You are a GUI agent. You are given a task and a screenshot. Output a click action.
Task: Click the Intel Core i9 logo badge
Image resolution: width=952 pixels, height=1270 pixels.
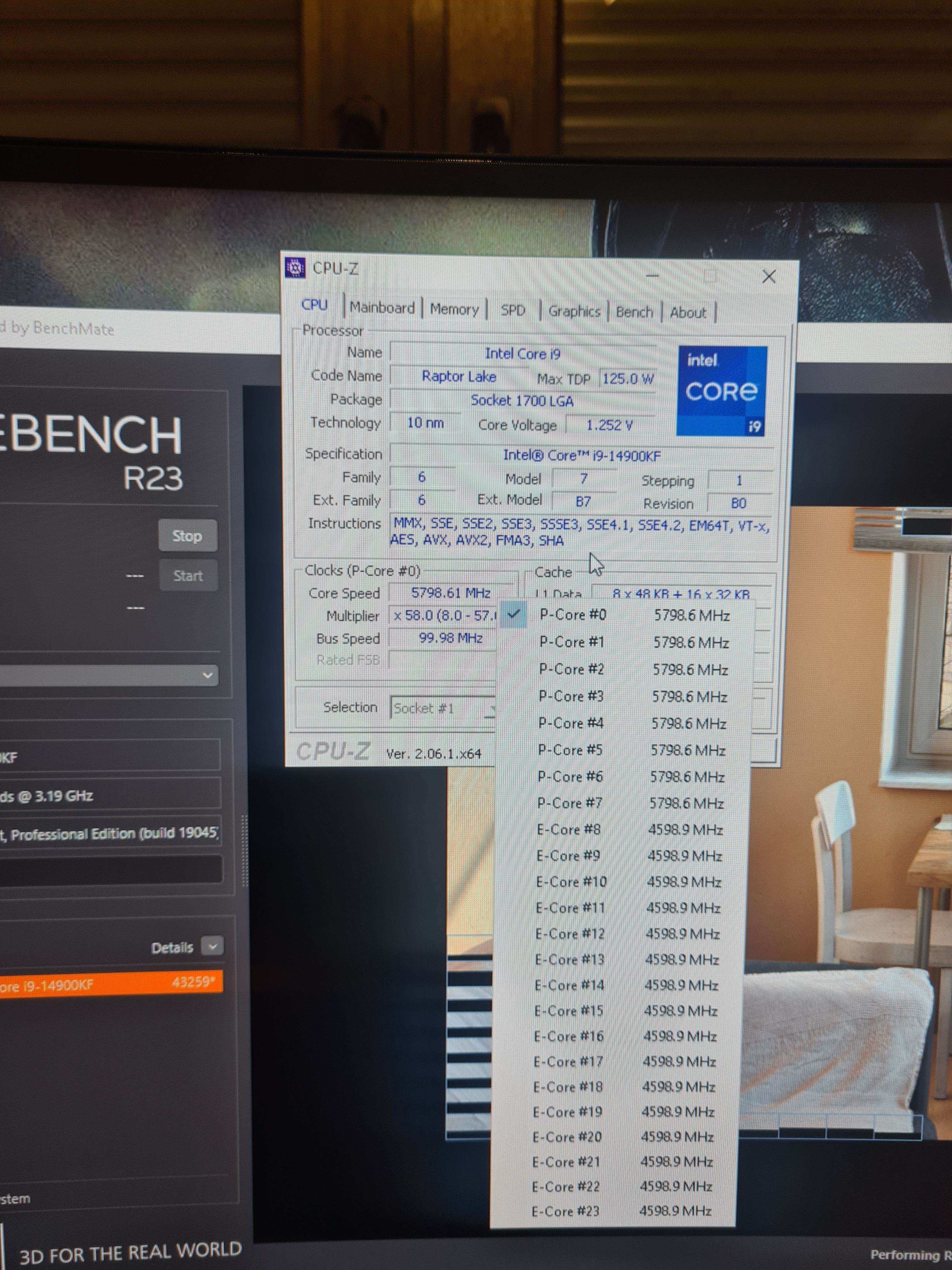click(721, 391)
